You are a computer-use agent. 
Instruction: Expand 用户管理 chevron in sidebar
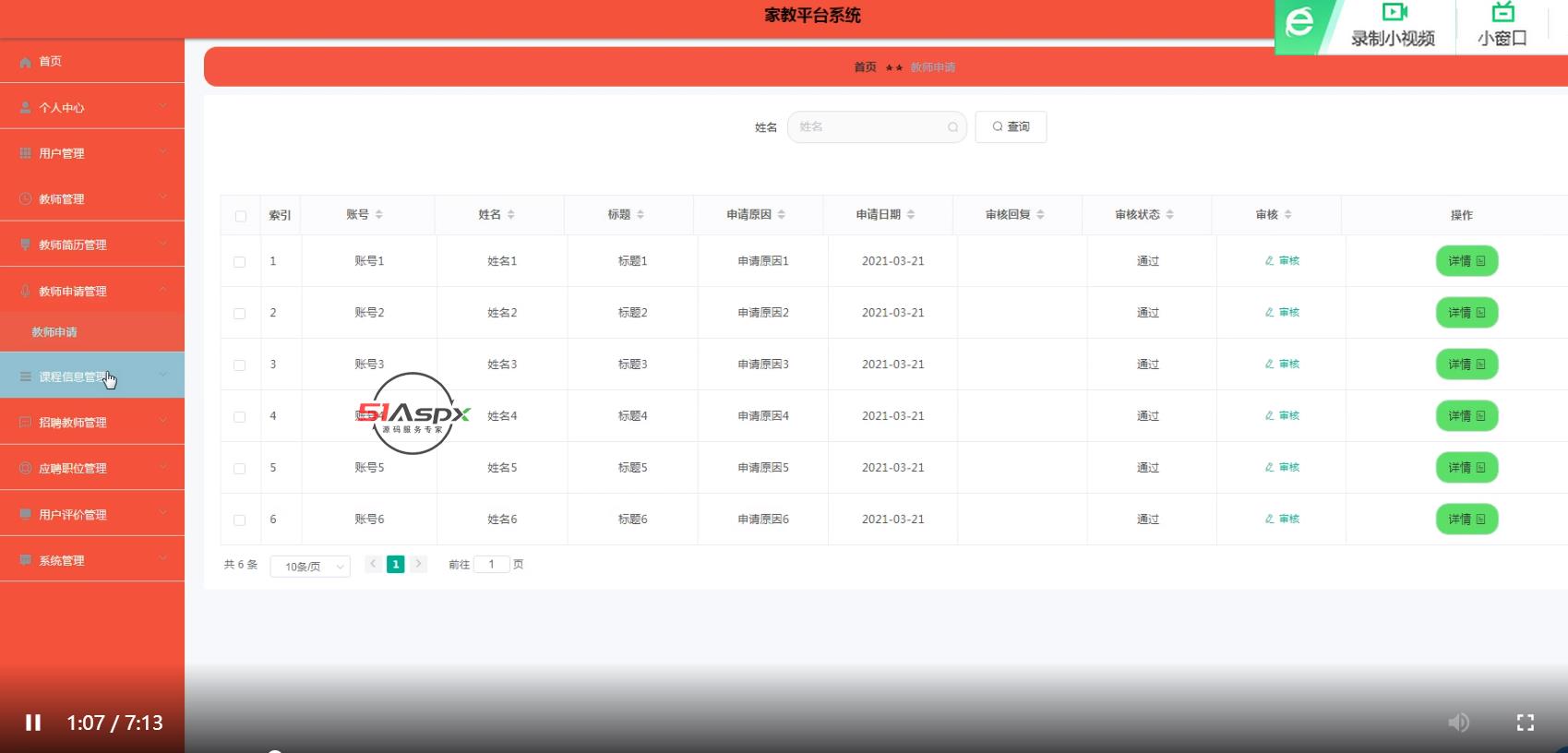(162, 151)
